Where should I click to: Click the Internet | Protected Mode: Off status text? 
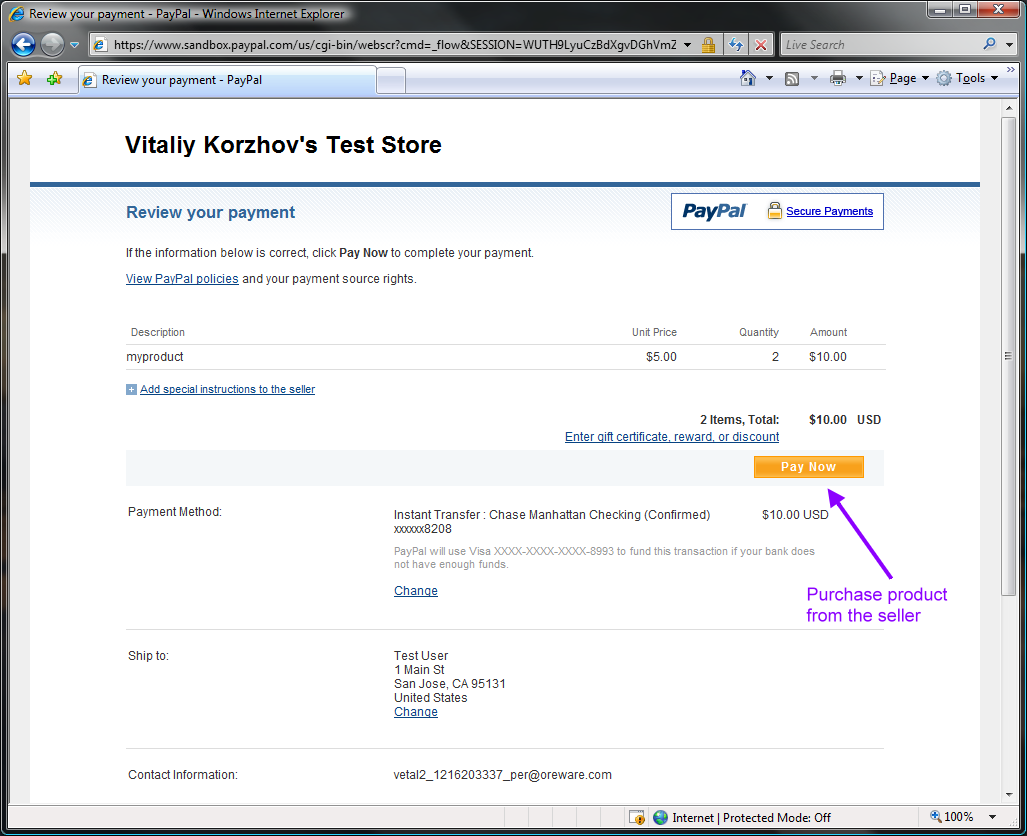click(x=751, y=818)
